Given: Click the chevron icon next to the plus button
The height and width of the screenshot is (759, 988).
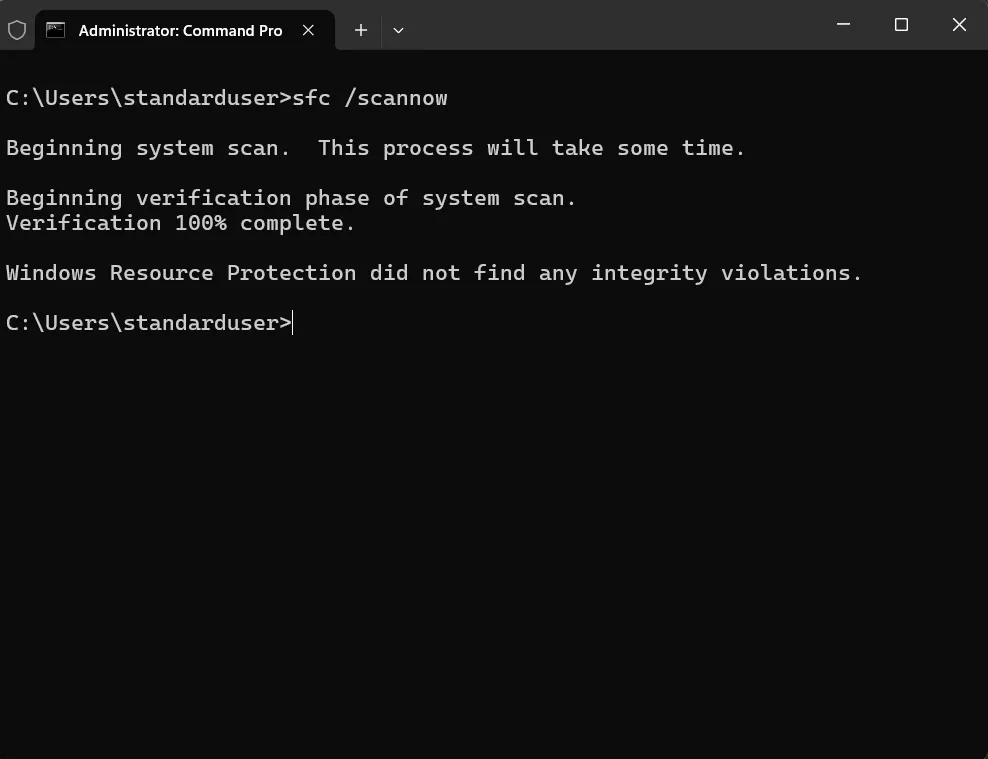Looking at the screenshot, I should coord(398,30).
